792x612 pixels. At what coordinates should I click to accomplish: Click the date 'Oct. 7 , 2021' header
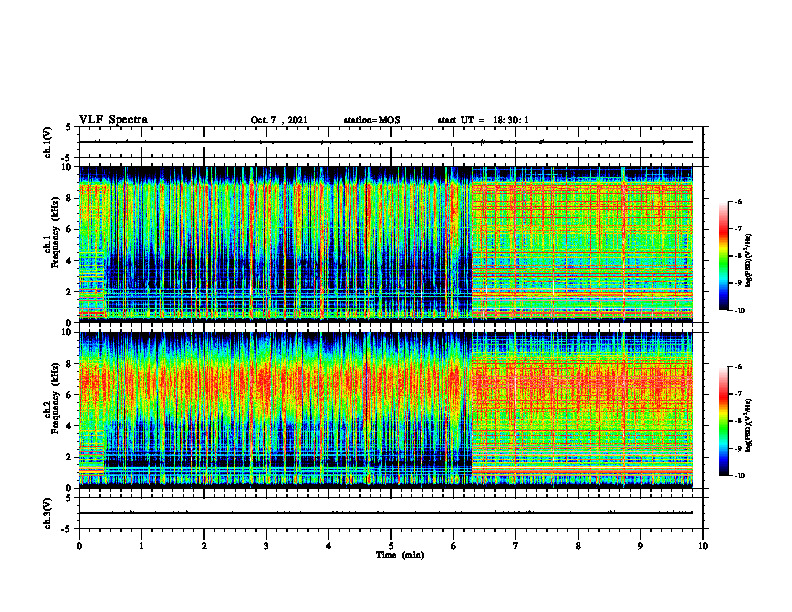click(x=279, y=120)
